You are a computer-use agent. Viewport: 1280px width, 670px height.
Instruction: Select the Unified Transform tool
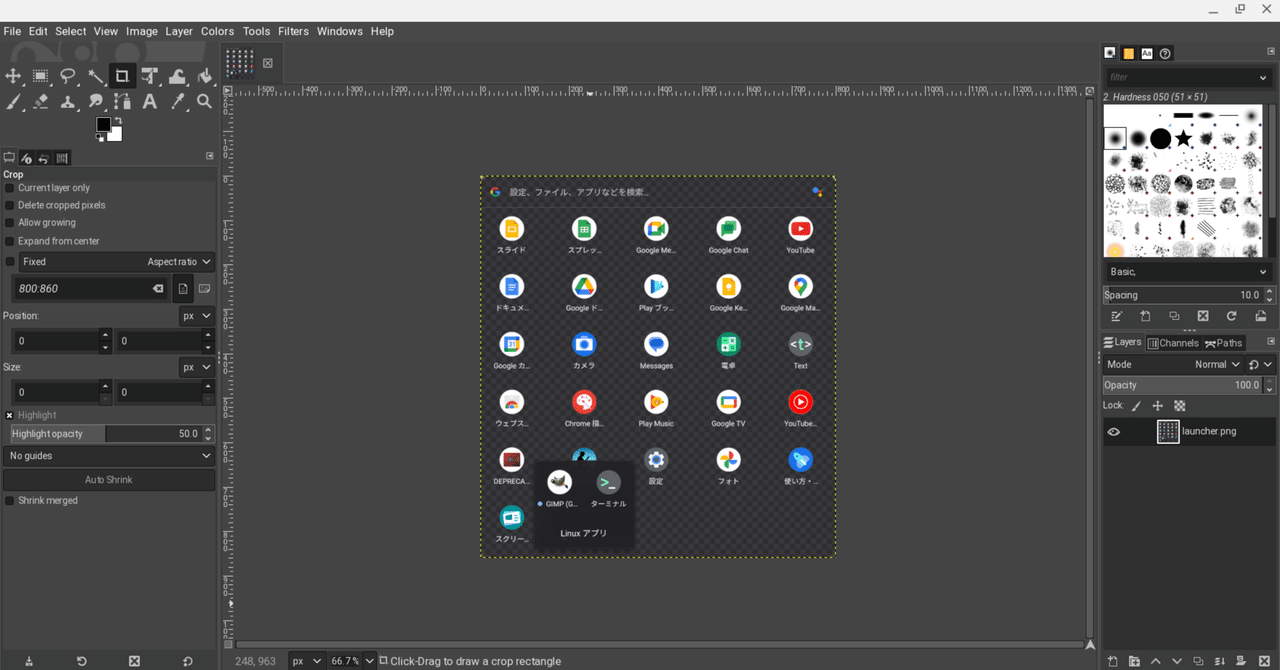click(150, 76)
